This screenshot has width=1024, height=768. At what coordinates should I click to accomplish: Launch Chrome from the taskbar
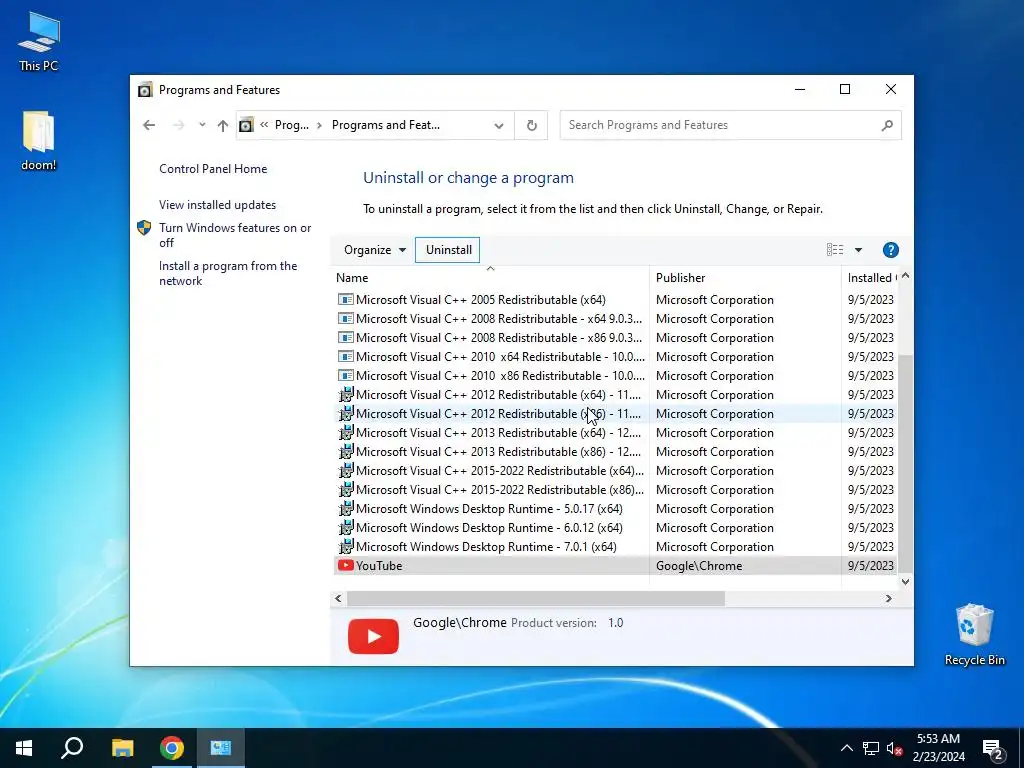pos(172,748)
